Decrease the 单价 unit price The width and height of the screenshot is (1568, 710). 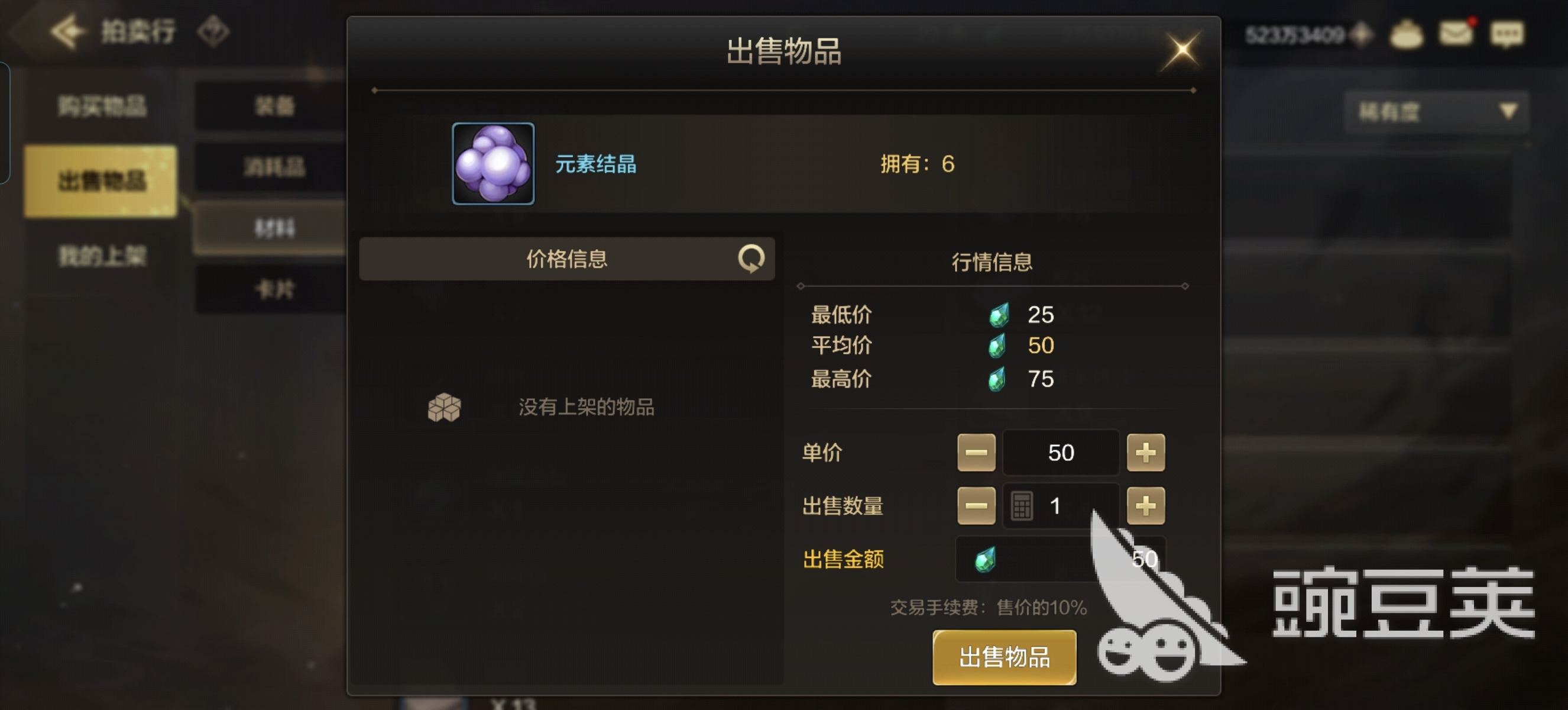[x=976, y=453]
